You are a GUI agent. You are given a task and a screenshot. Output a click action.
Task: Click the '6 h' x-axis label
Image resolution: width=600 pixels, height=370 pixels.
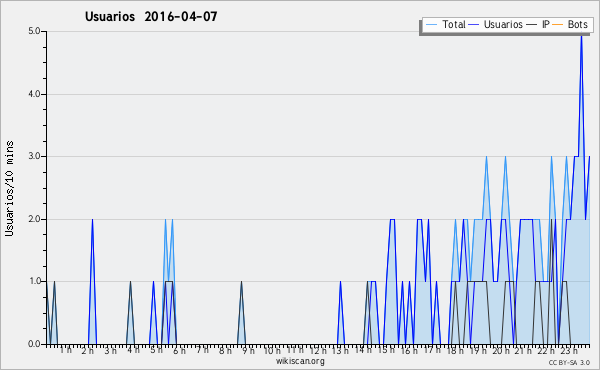pyautogui.click(x=179, y=351)
